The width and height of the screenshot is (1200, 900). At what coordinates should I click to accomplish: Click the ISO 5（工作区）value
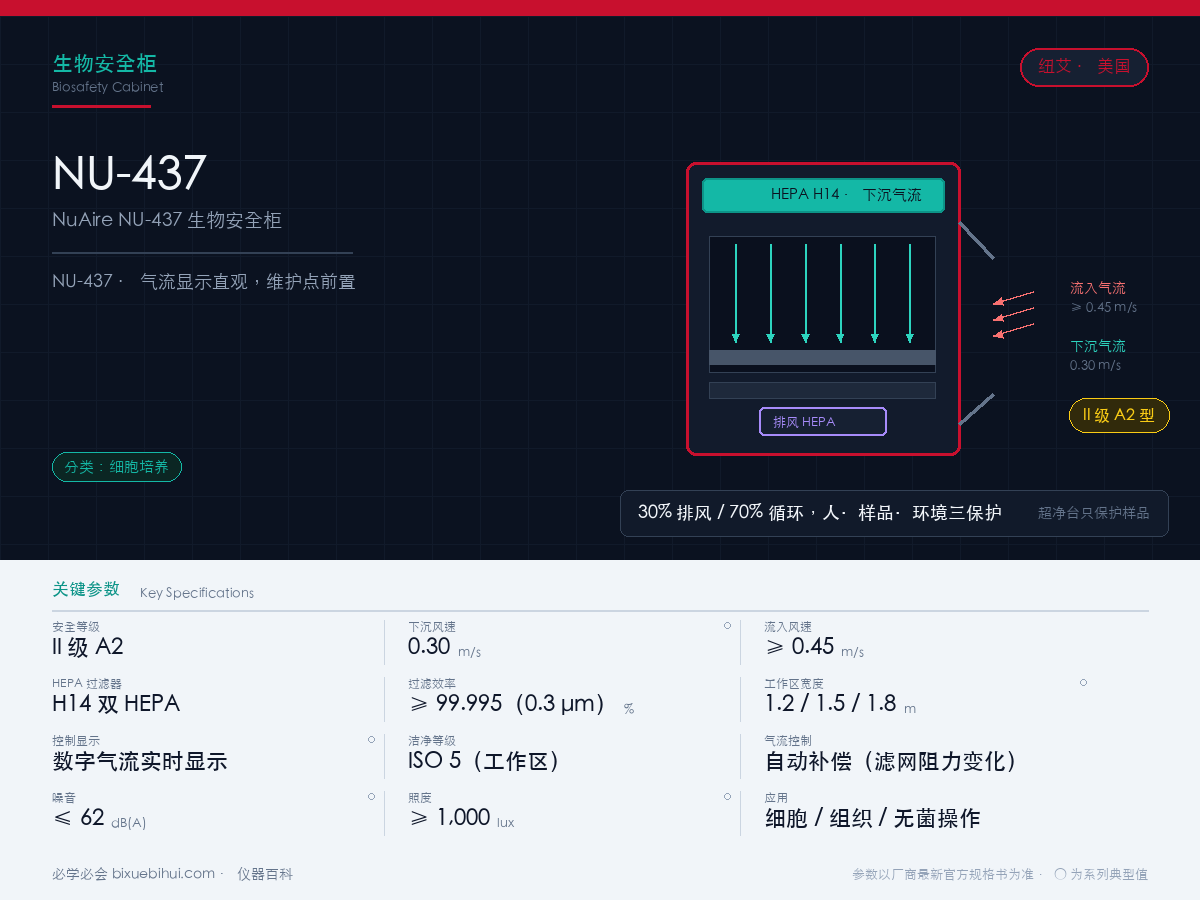tap(484, 761)
